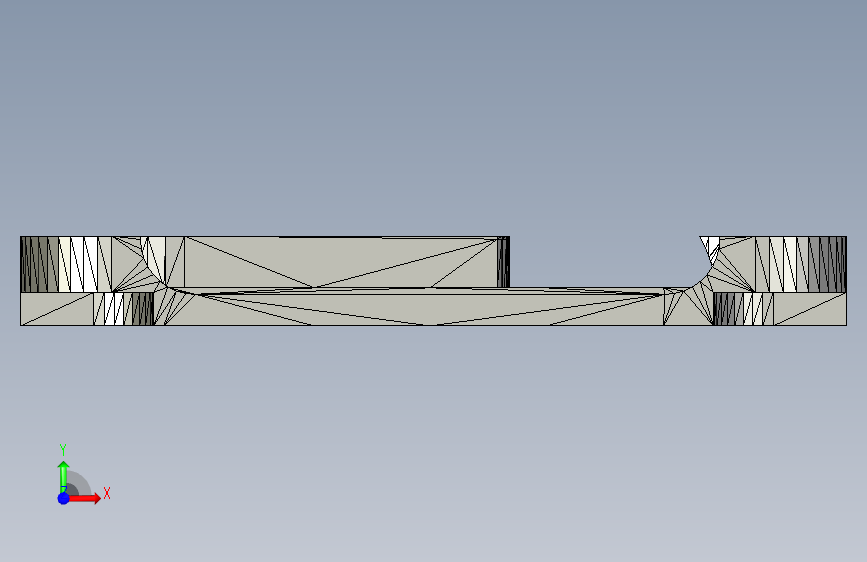Select the 3D mesh model
This screenshot has height=562, width=867.
point(434,281)
